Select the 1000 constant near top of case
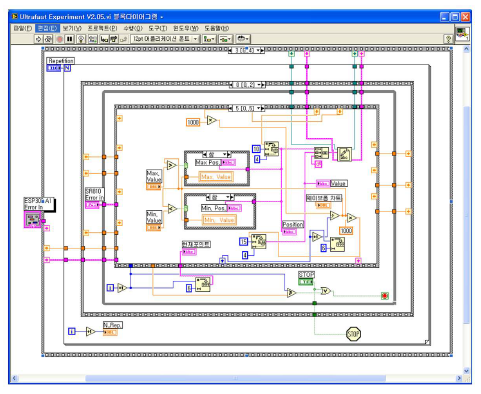 193,122
